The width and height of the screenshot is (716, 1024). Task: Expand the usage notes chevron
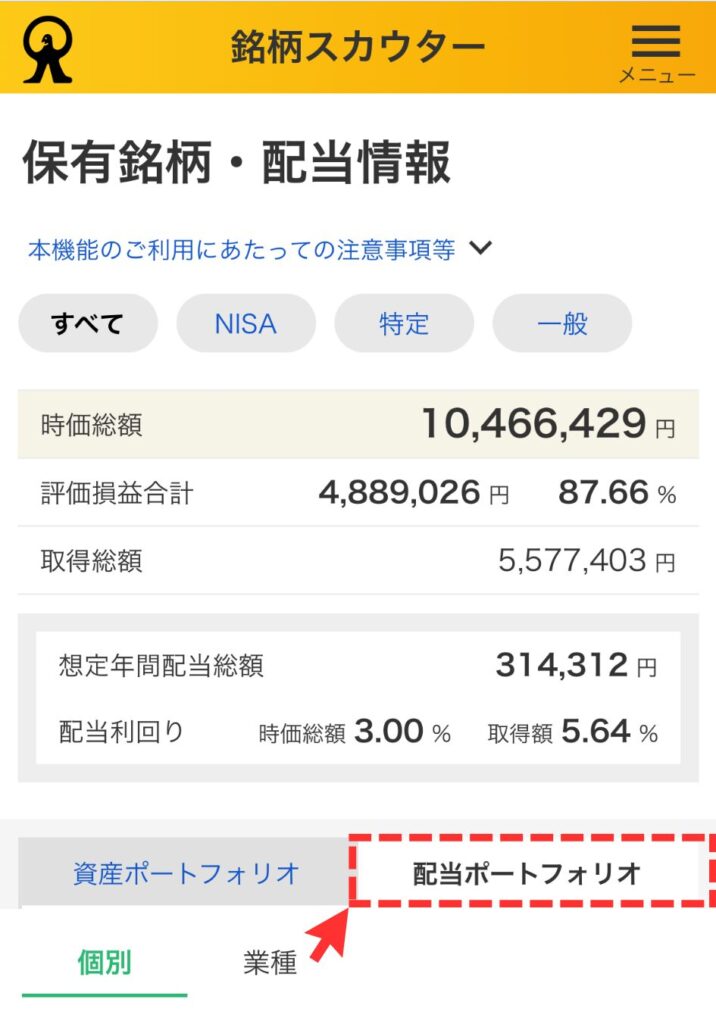point(481,248)
